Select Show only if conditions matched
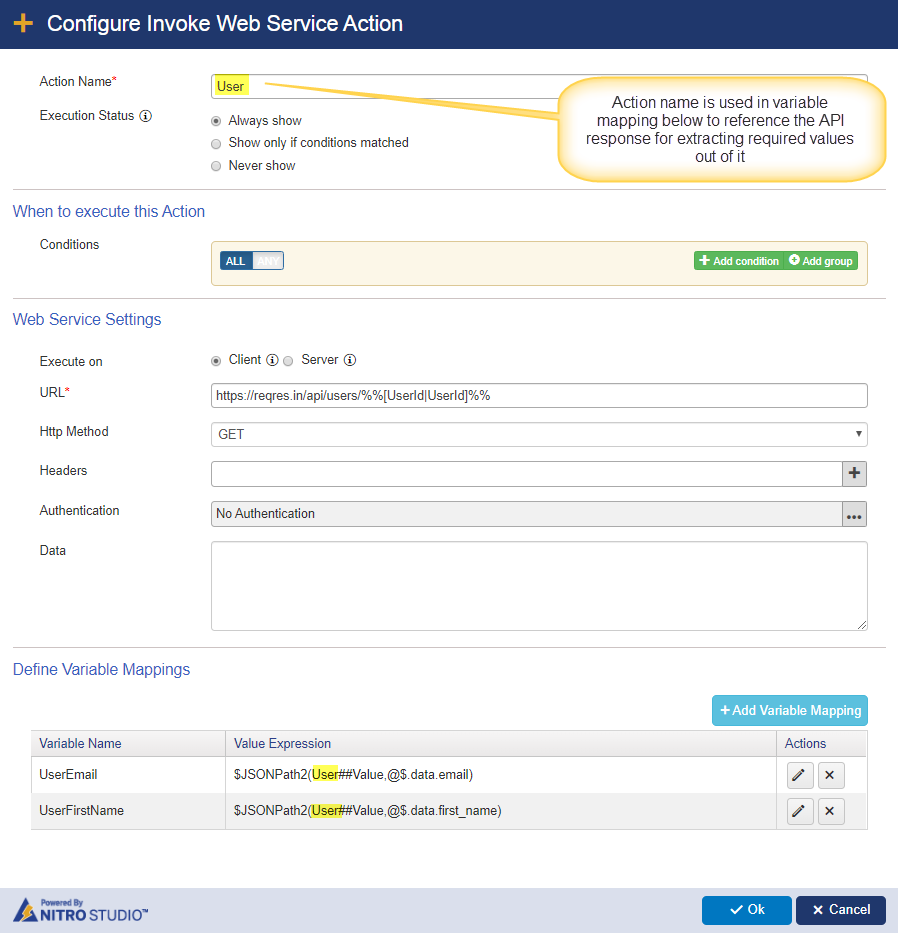898x933 pixels. point(216,144)
